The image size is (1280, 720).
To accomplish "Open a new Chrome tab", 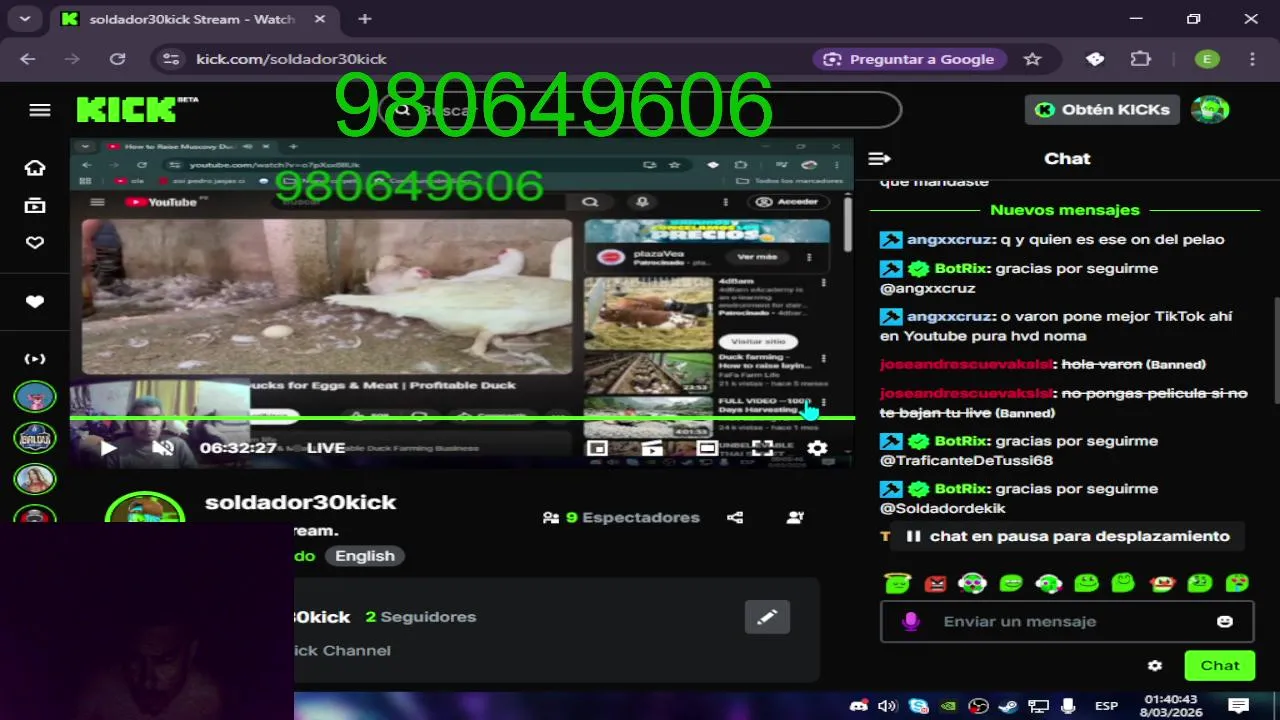I will (365, 19).
